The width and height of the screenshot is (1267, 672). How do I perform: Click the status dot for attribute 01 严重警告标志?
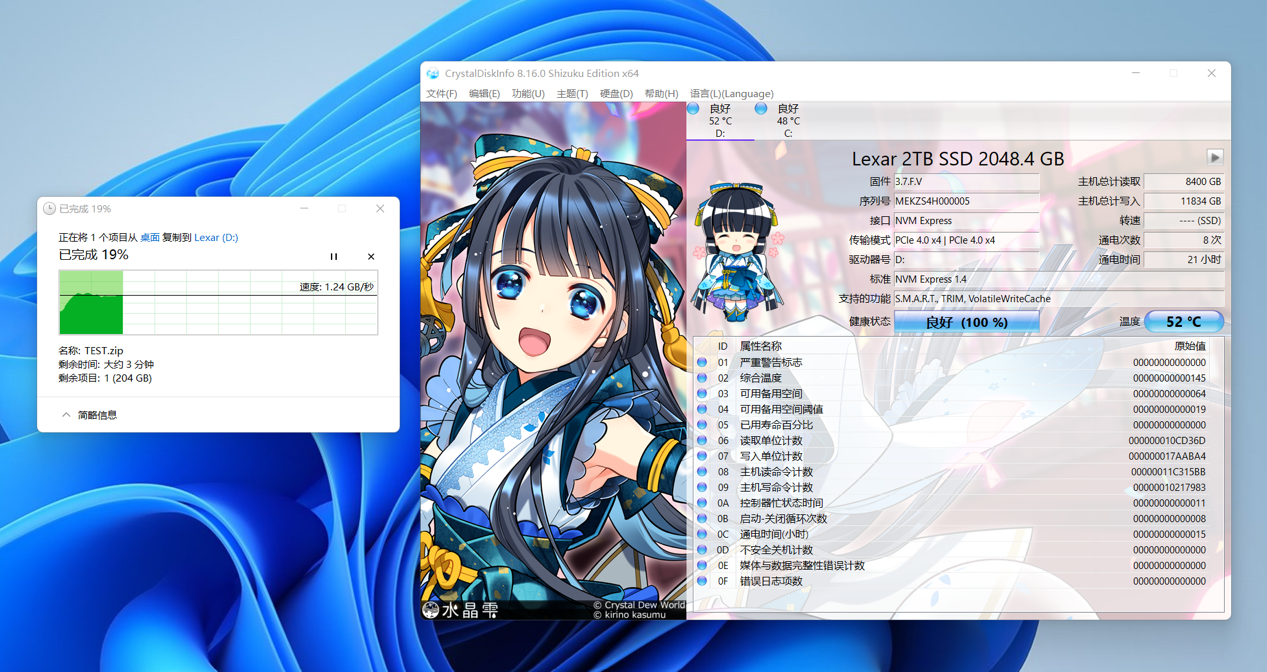click(x=702, y=363)
